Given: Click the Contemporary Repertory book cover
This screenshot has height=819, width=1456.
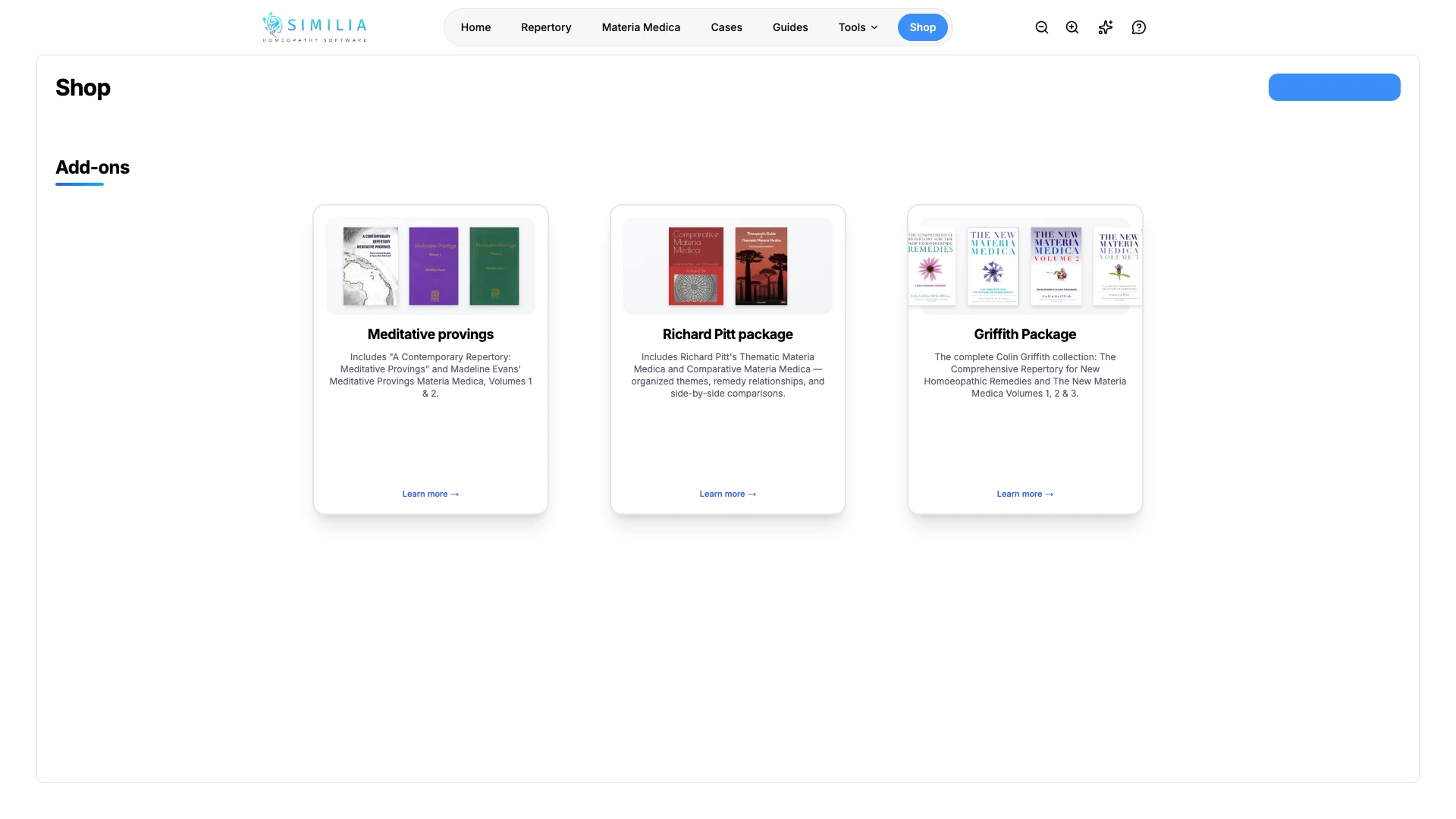Looking at the screenshot, I should 370,266.
